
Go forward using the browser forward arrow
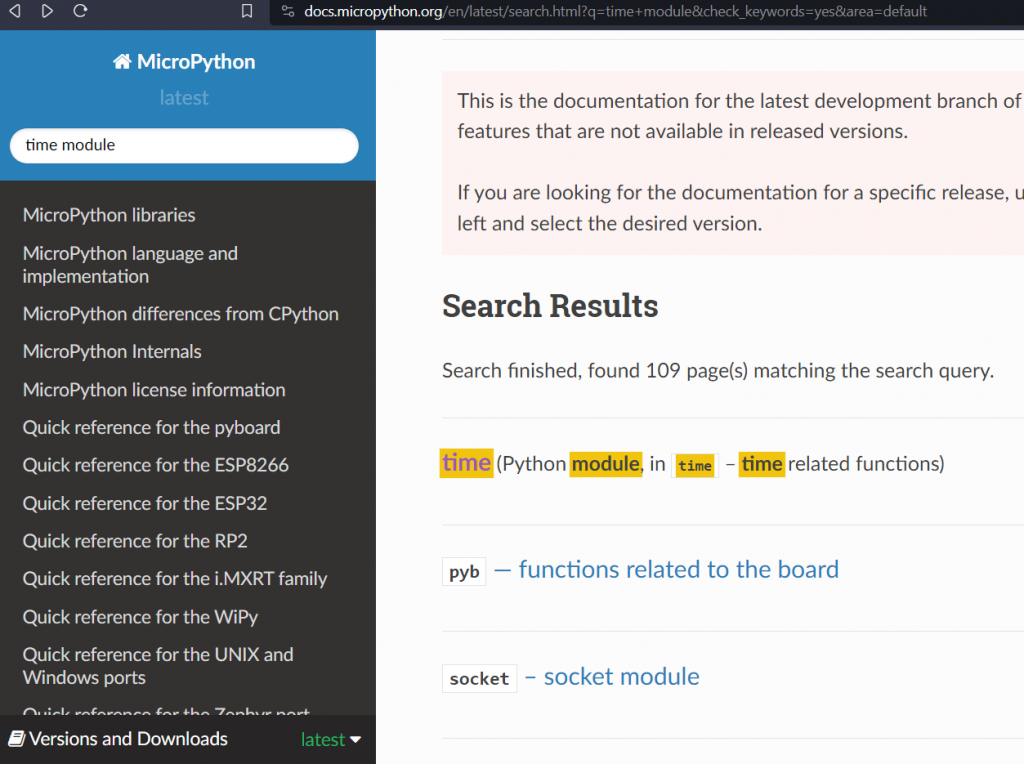click(47, 10)
